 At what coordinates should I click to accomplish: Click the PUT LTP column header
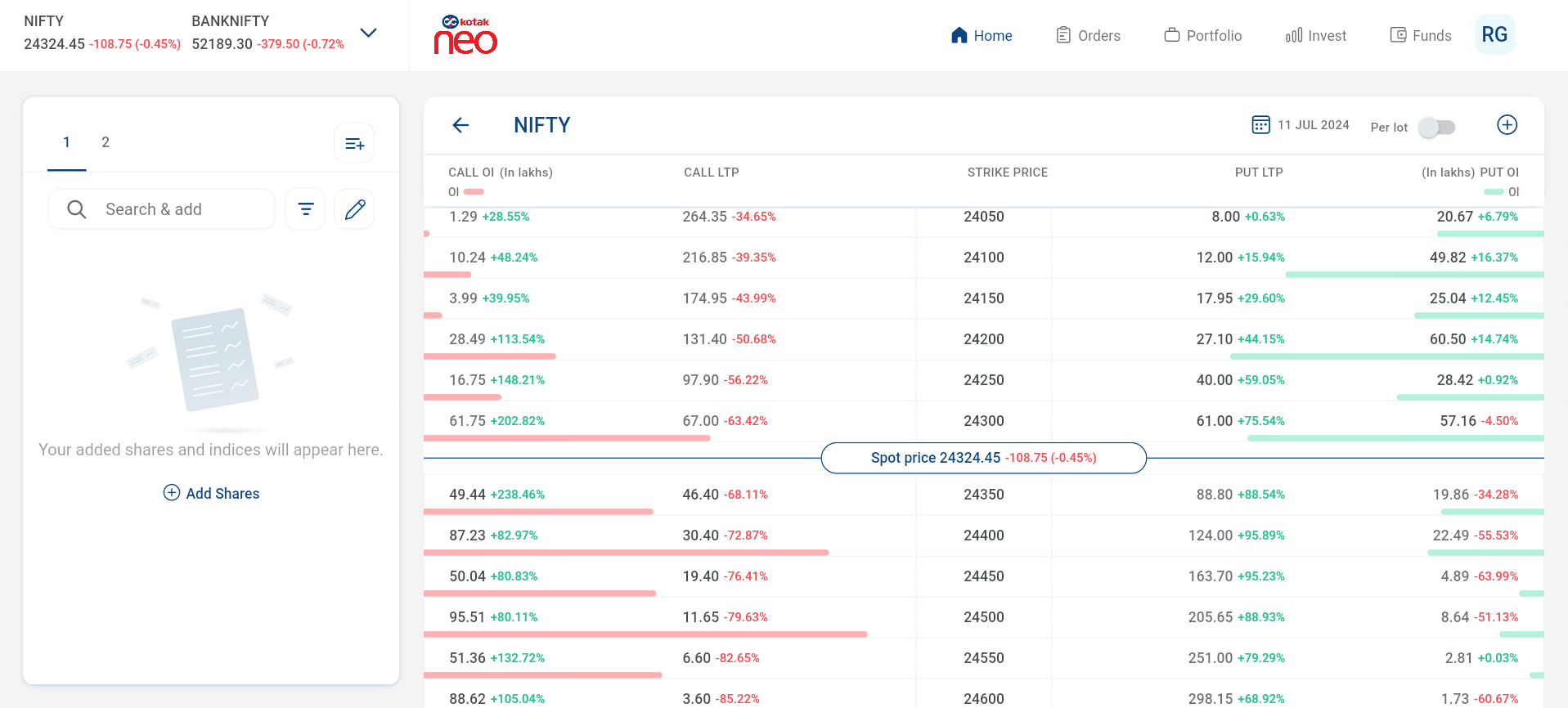[x=1258, y=173]
